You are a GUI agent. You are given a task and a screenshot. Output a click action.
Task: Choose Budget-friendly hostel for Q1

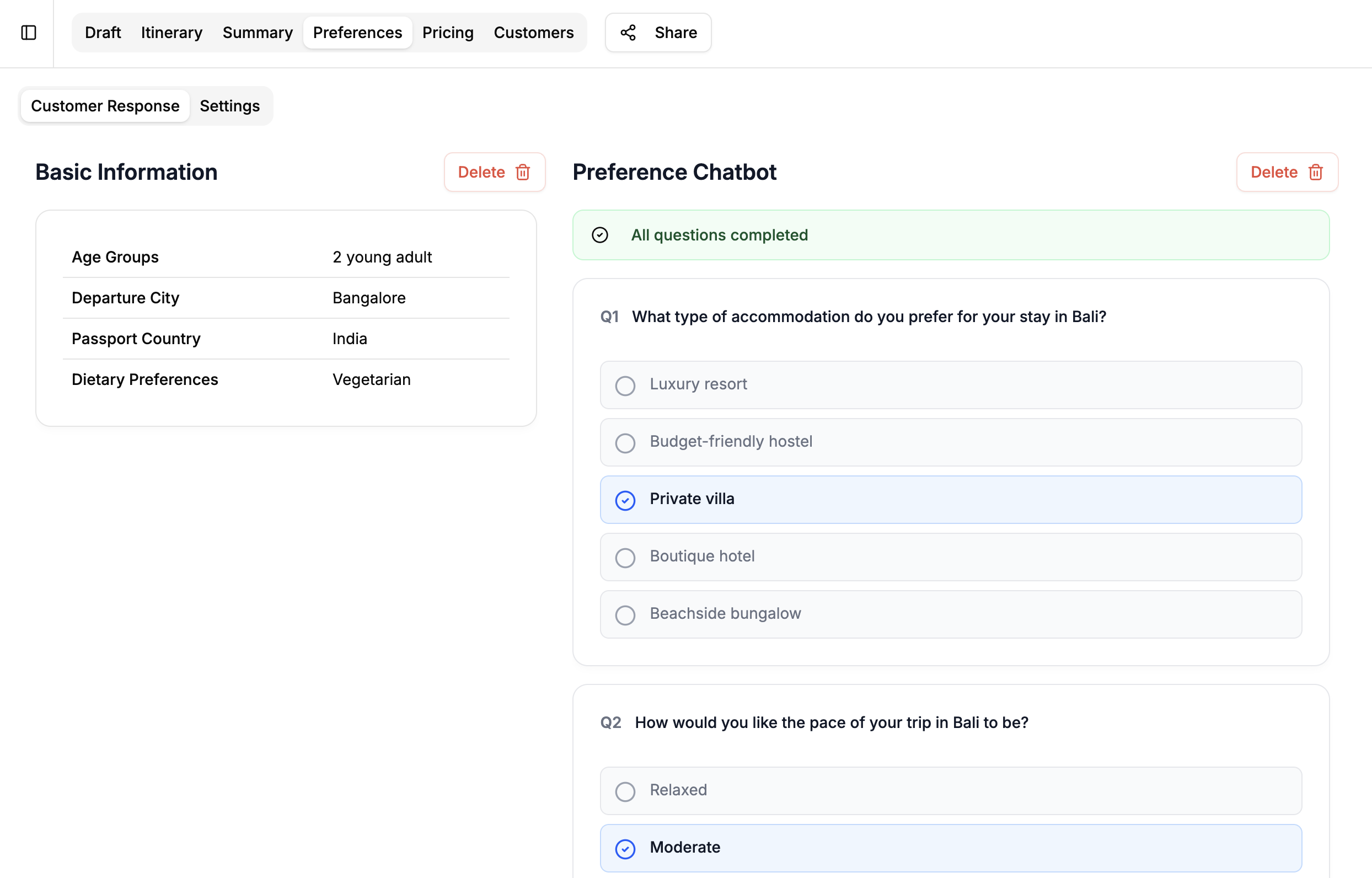pyautogui.click(x=950, y=442)
